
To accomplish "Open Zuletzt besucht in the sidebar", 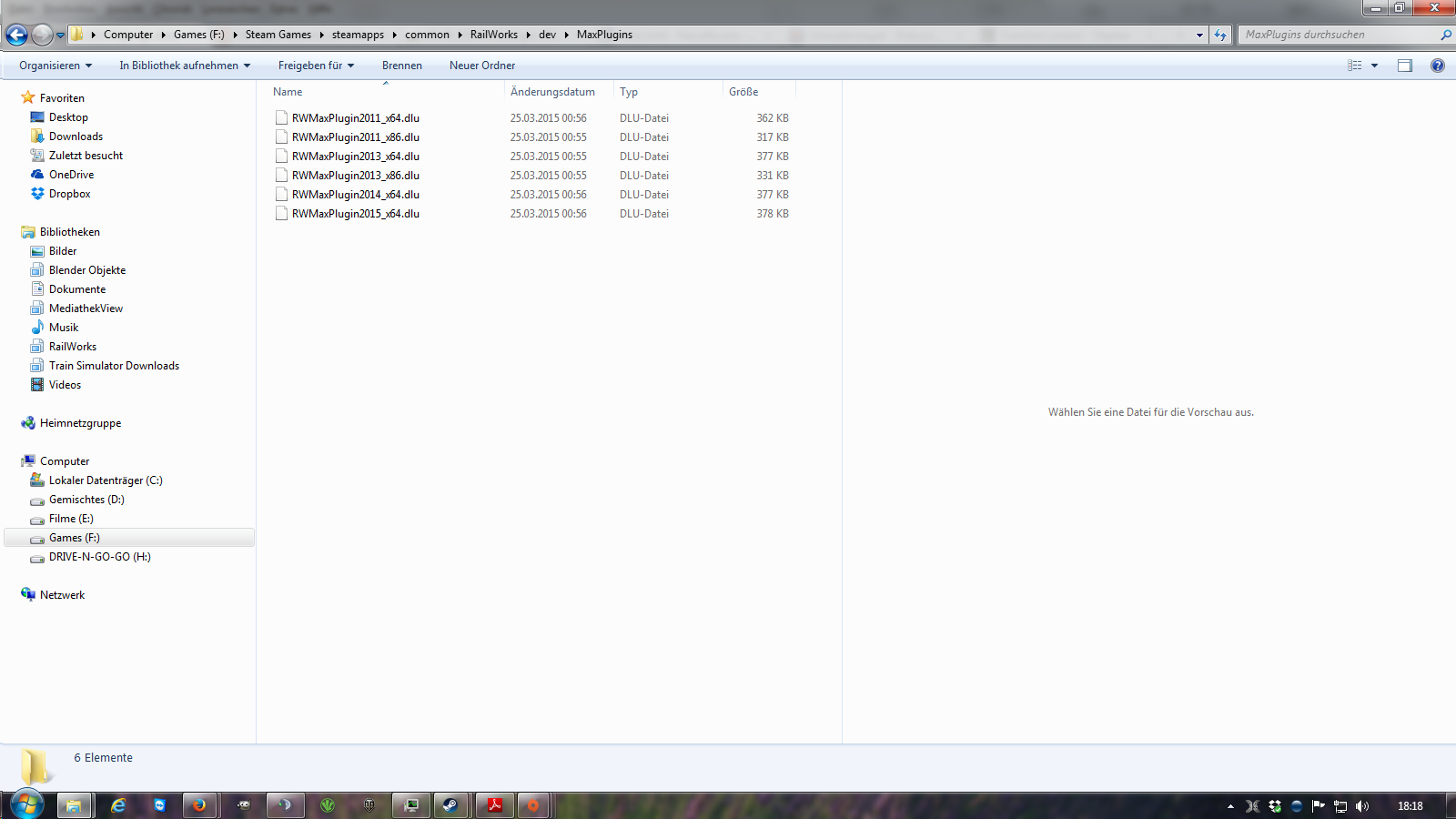I will tap(86, 156).
